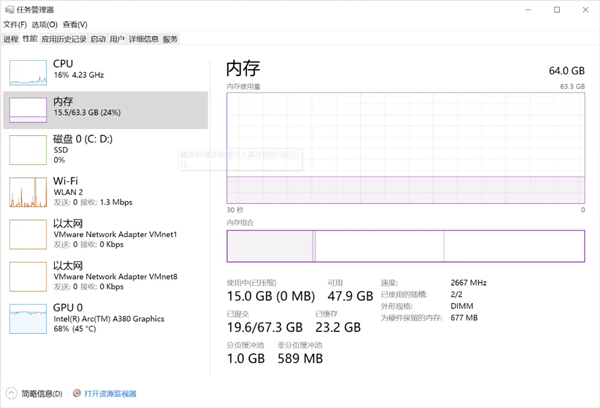Collapse details with 简略信息 chevron icon
This screenshot has width=600, height=408.
coord(11,394)
